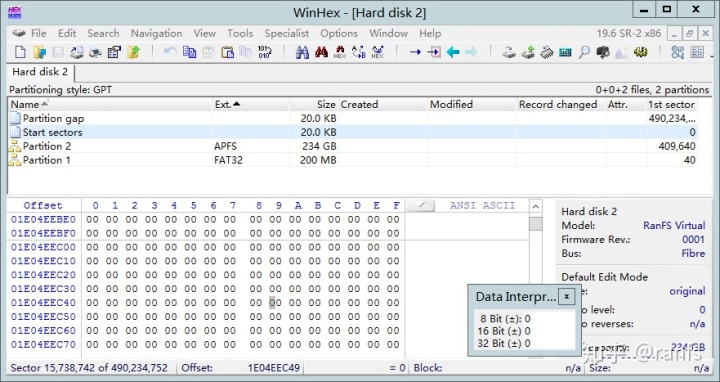Screen dimensions: 720x382
Task: Click the Open RAM memory chip icon
Action: (x=546, y=52)
